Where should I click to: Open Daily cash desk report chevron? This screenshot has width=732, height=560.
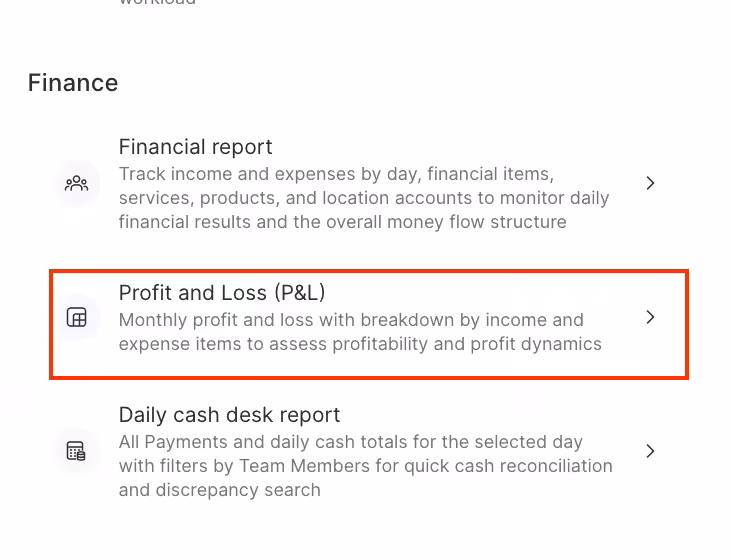pyautogui.click(x=650, y=451)
